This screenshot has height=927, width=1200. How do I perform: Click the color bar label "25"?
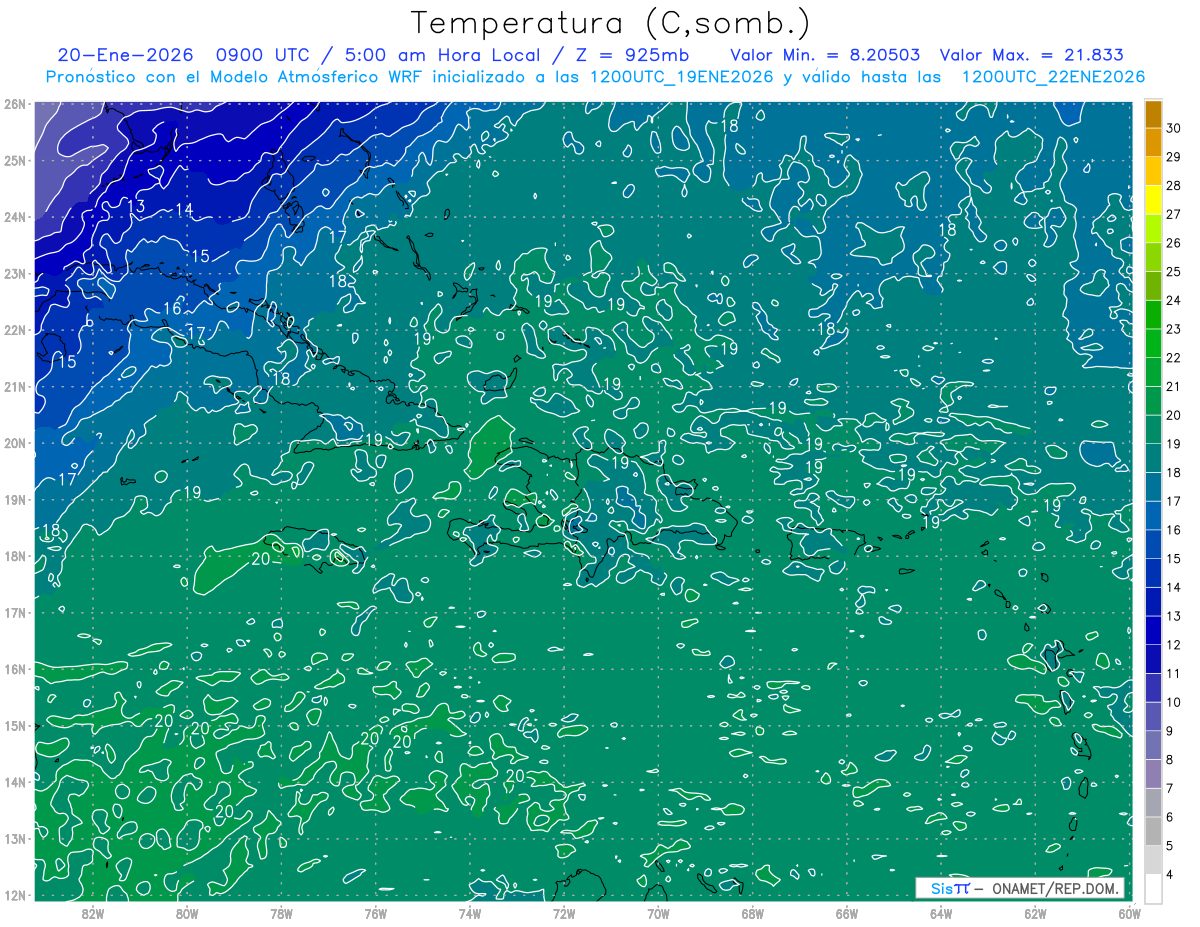point(1174,272)
